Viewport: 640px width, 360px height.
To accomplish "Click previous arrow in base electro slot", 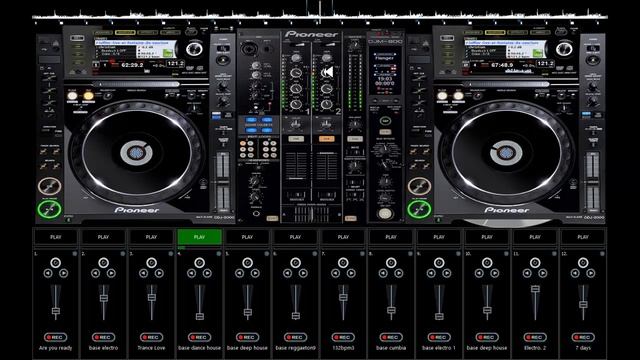I will [96, 273].
